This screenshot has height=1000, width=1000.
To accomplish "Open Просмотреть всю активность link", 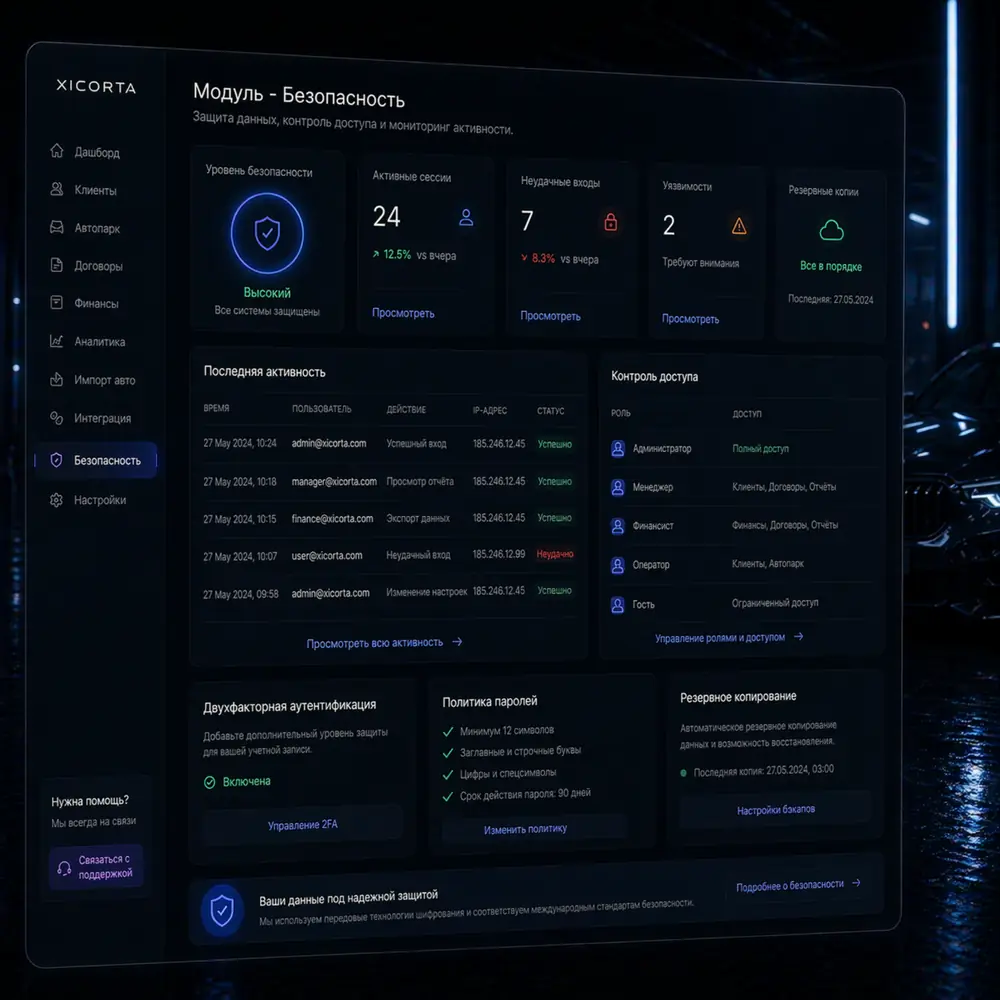I will (x=384, y=643).
